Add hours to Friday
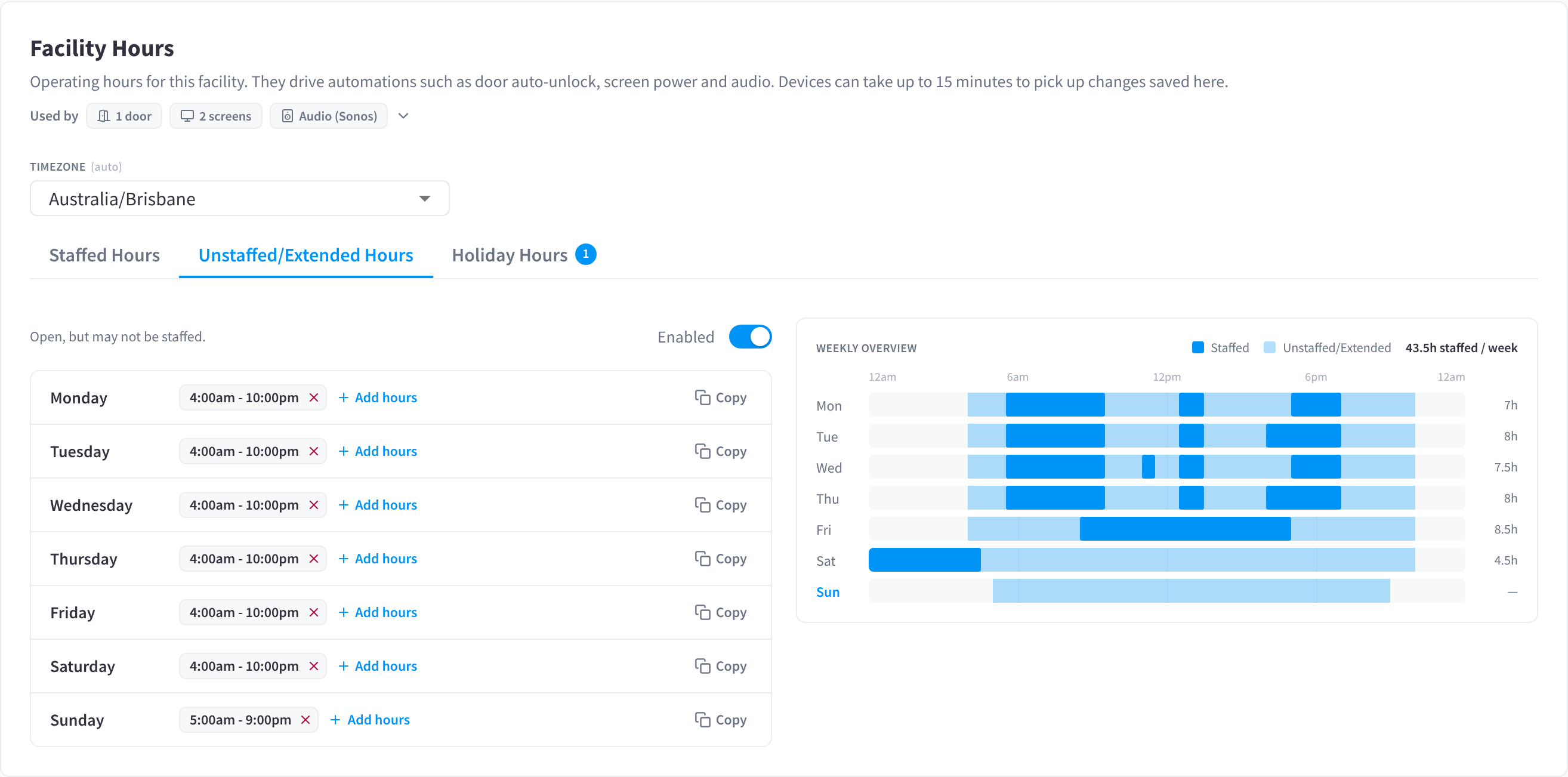Image resolution: width=1568 pixels, height=777 pixels. [x=378, y=612]
